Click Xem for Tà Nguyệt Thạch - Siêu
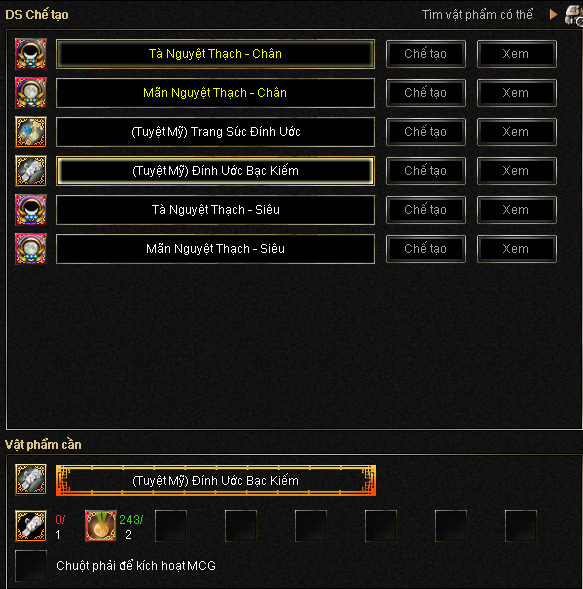Viewport: 583px width, 589px height. (x=517, y=210)
